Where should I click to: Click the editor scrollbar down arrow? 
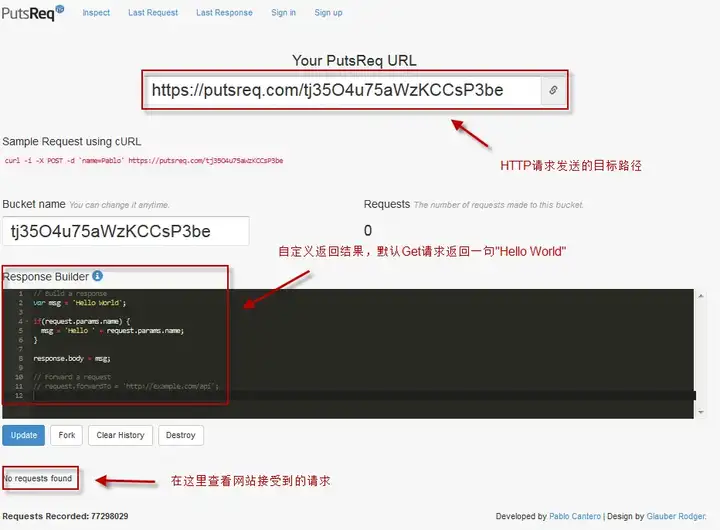(701, 412)
